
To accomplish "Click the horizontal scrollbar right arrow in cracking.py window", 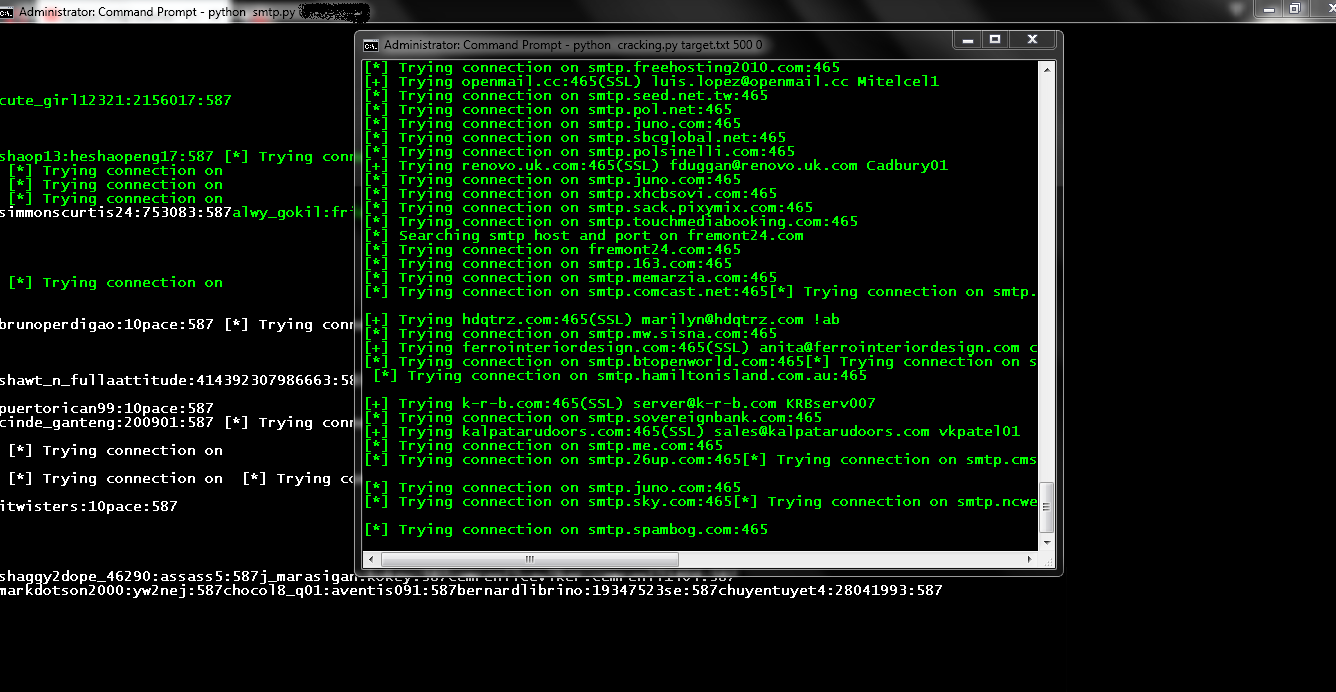I will coord(1031,559).
